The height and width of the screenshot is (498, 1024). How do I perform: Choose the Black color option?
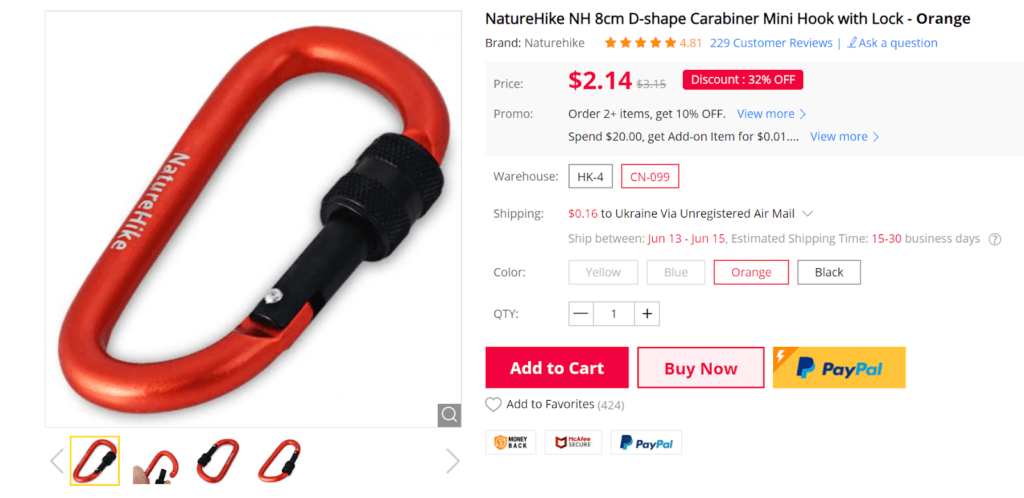coord(829,272)
